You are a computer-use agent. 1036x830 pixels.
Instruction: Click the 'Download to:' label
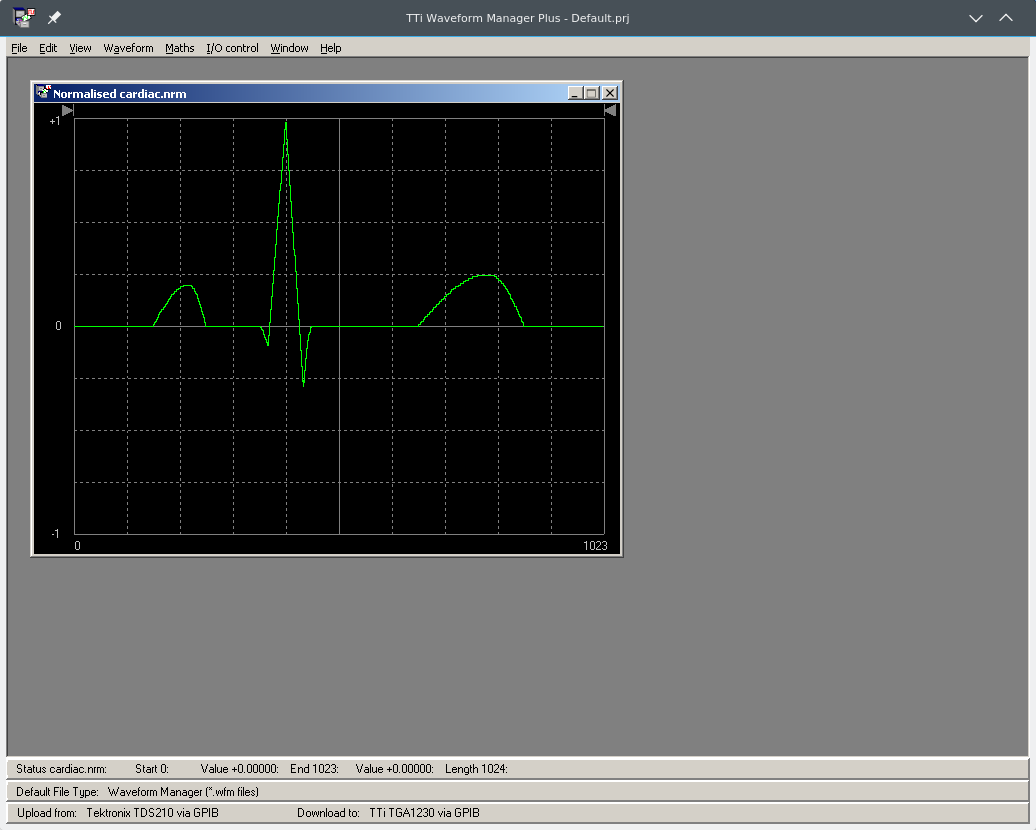328,813
